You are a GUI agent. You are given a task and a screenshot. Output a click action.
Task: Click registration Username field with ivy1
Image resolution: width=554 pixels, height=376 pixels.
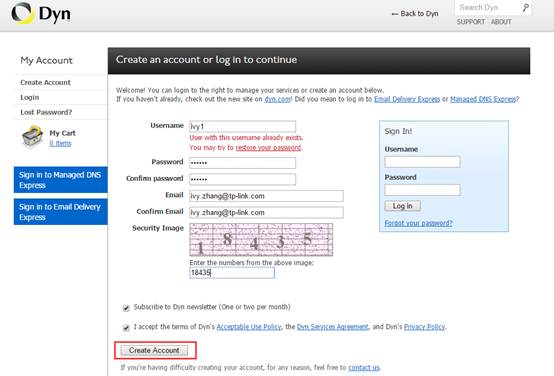click(242, 126)
